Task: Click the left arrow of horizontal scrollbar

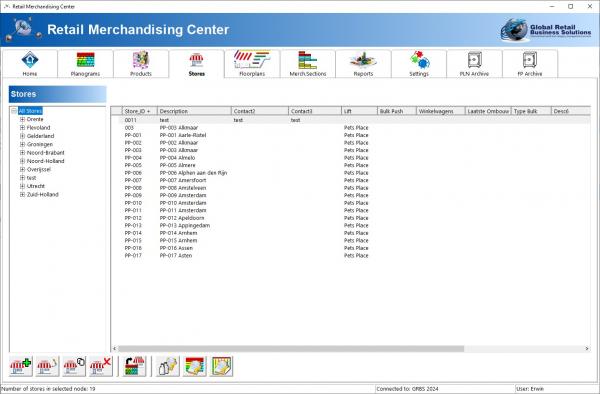Action: point(114,348)
